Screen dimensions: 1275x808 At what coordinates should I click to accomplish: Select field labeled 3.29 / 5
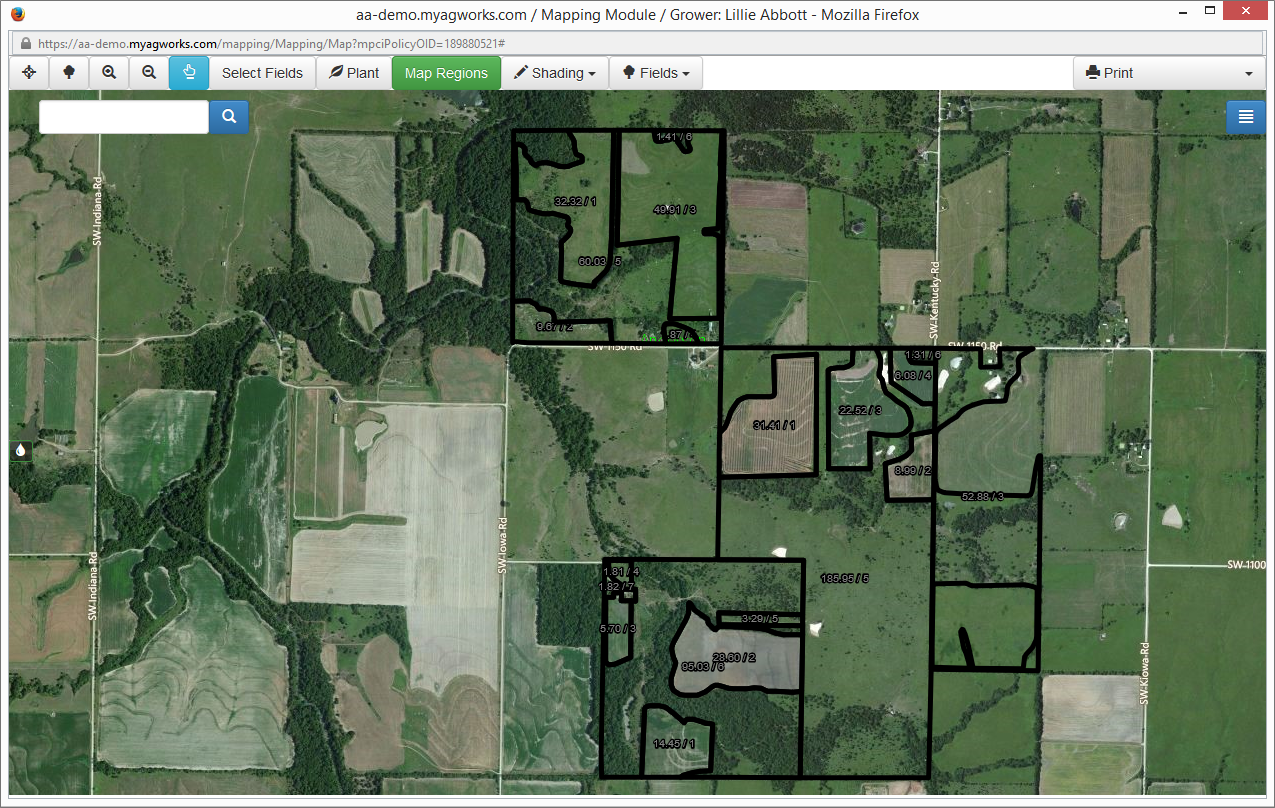click(x=760, y=620)
